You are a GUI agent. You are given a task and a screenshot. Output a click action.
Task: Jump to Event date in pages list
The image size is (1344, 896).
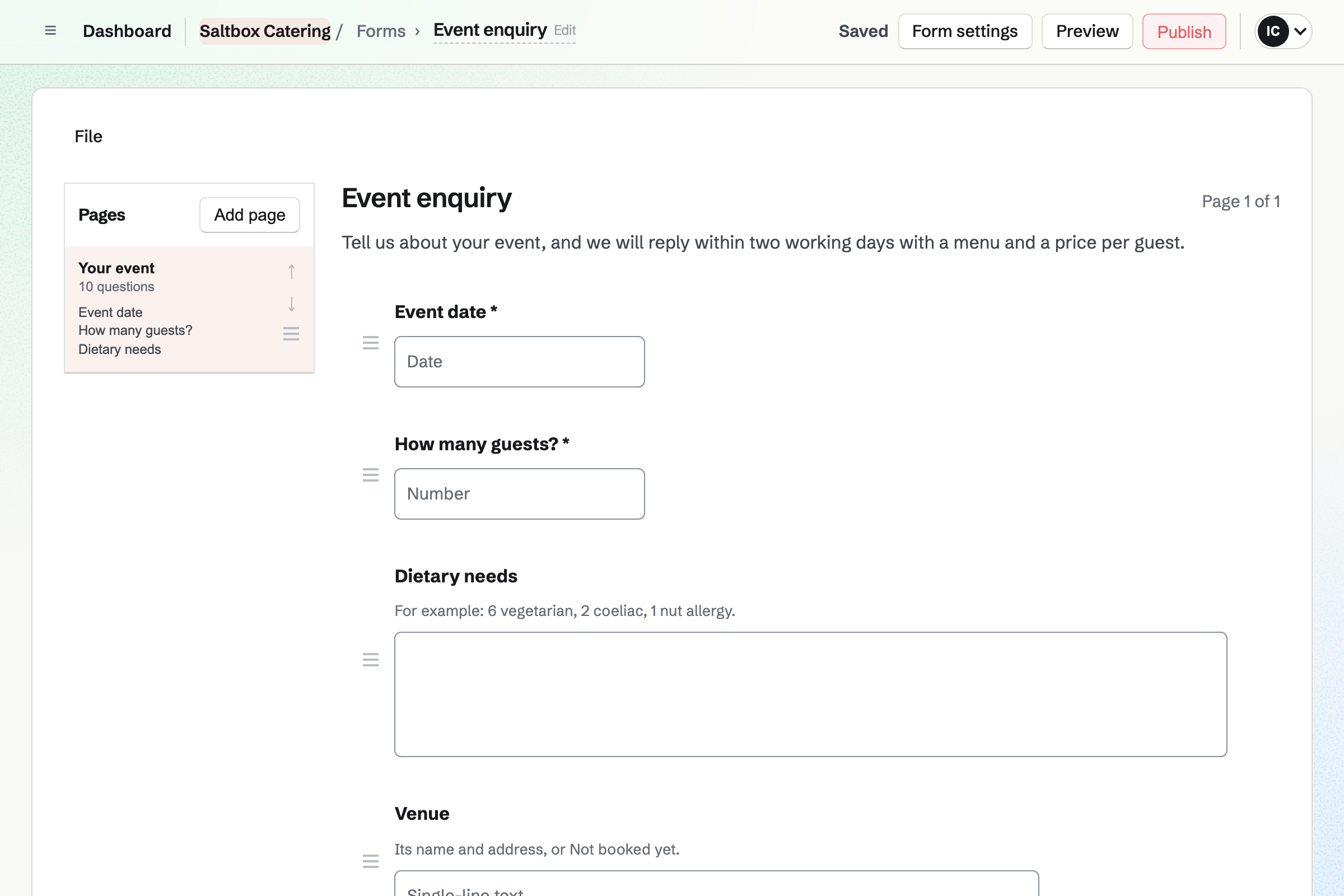110,312
